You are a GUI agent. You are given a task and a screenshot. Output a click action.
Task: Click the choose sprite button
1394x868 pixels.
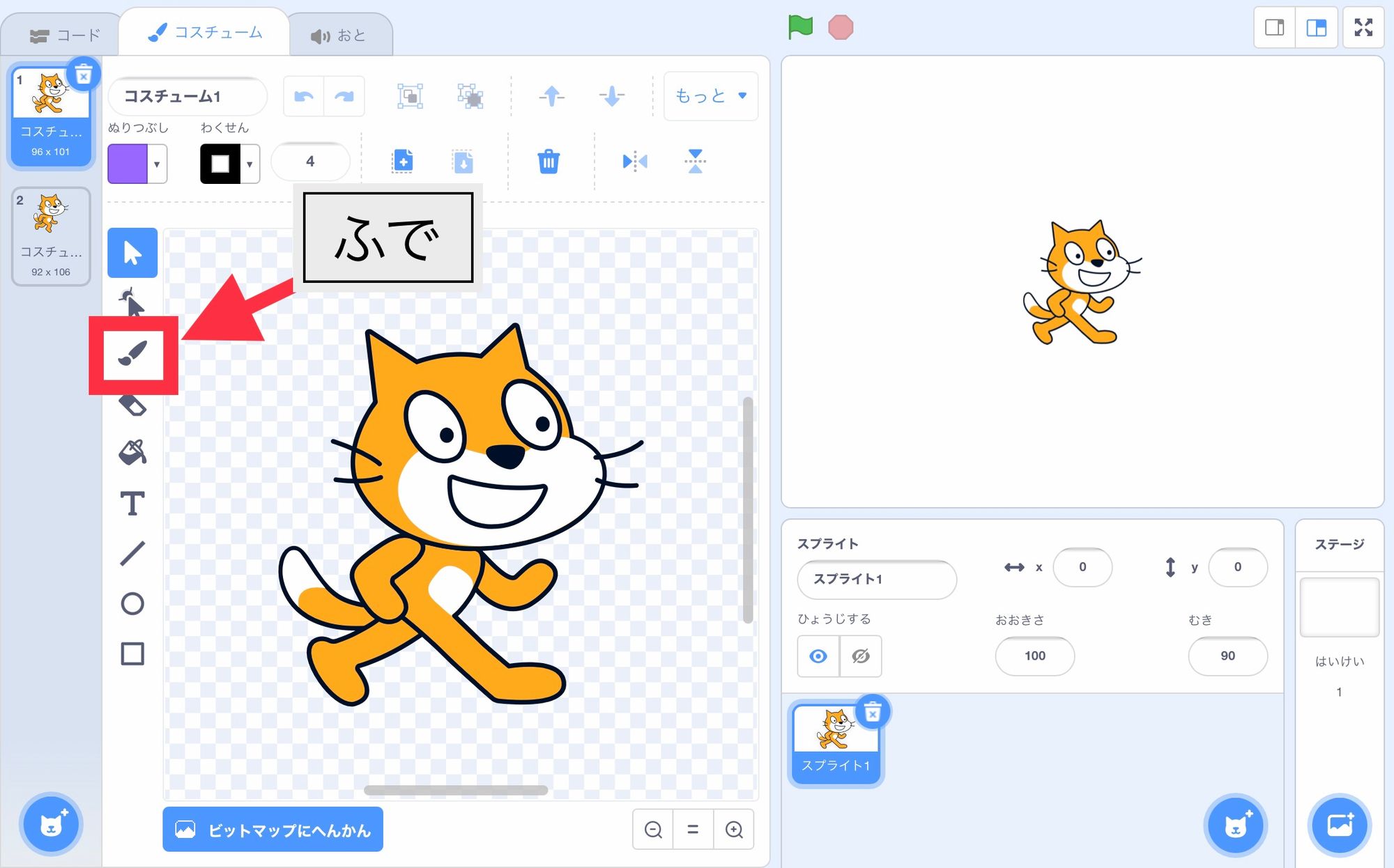[1235, 825]
